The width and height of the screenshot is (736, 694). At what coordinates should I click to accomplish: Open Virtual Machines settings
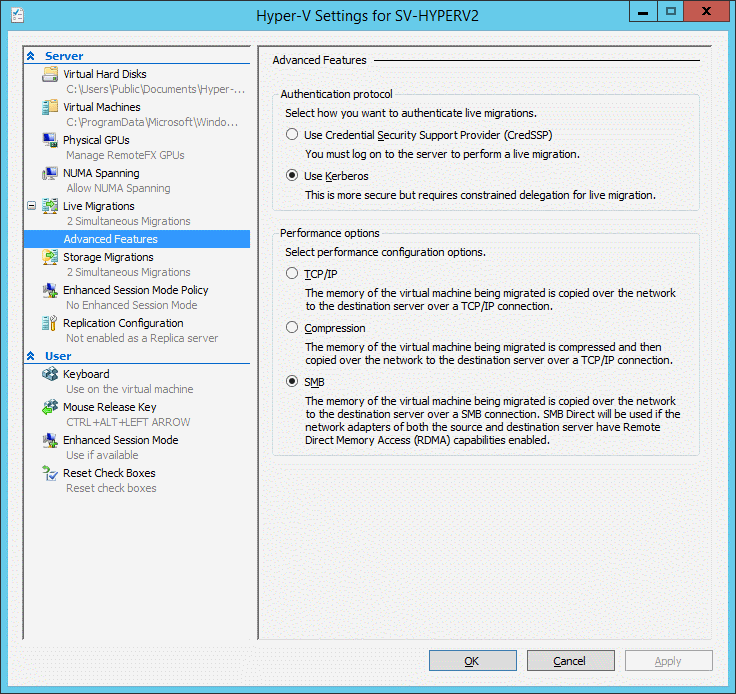click(102, 107)
